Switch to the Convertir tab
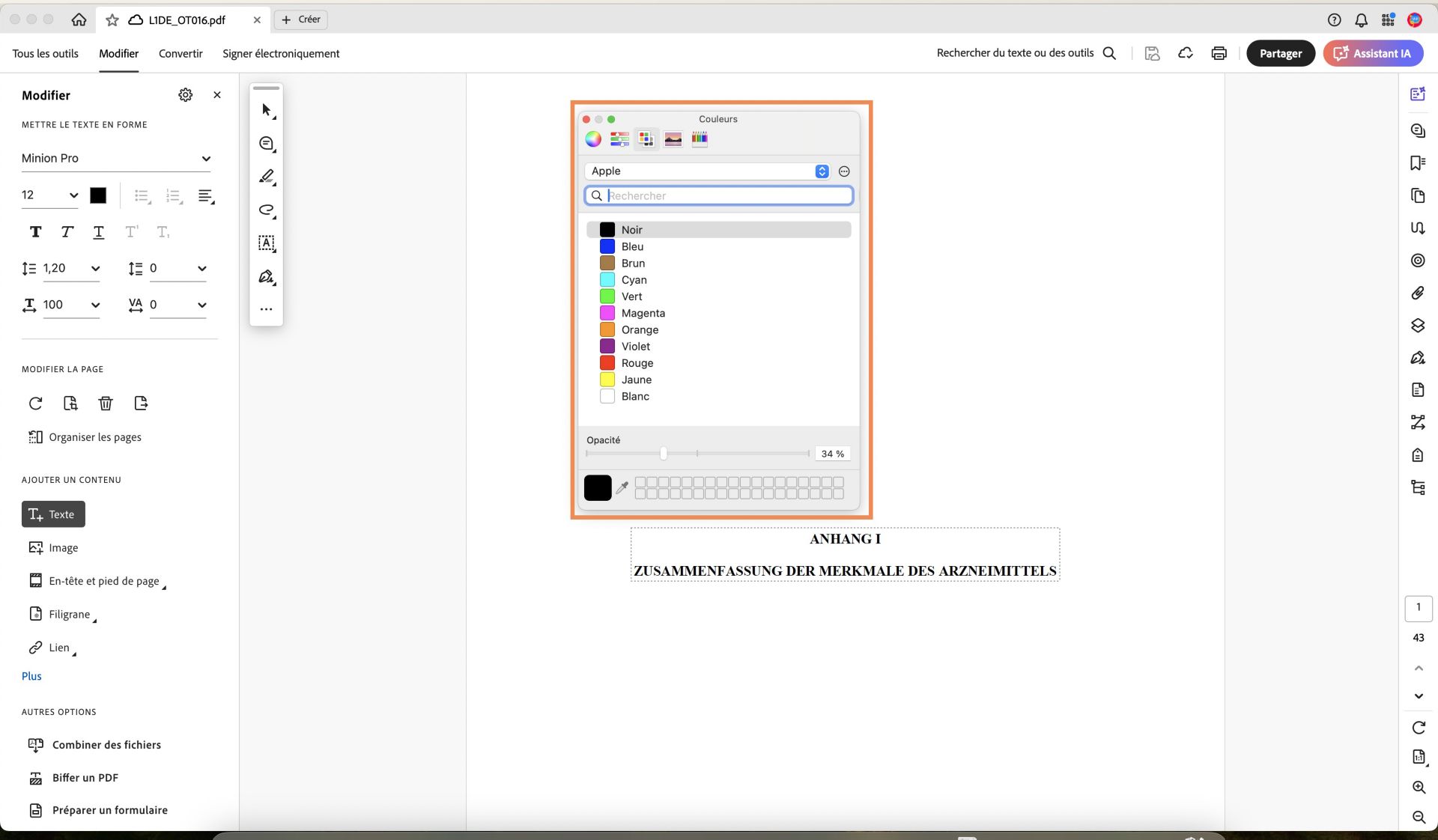 (x=180, y=53)
